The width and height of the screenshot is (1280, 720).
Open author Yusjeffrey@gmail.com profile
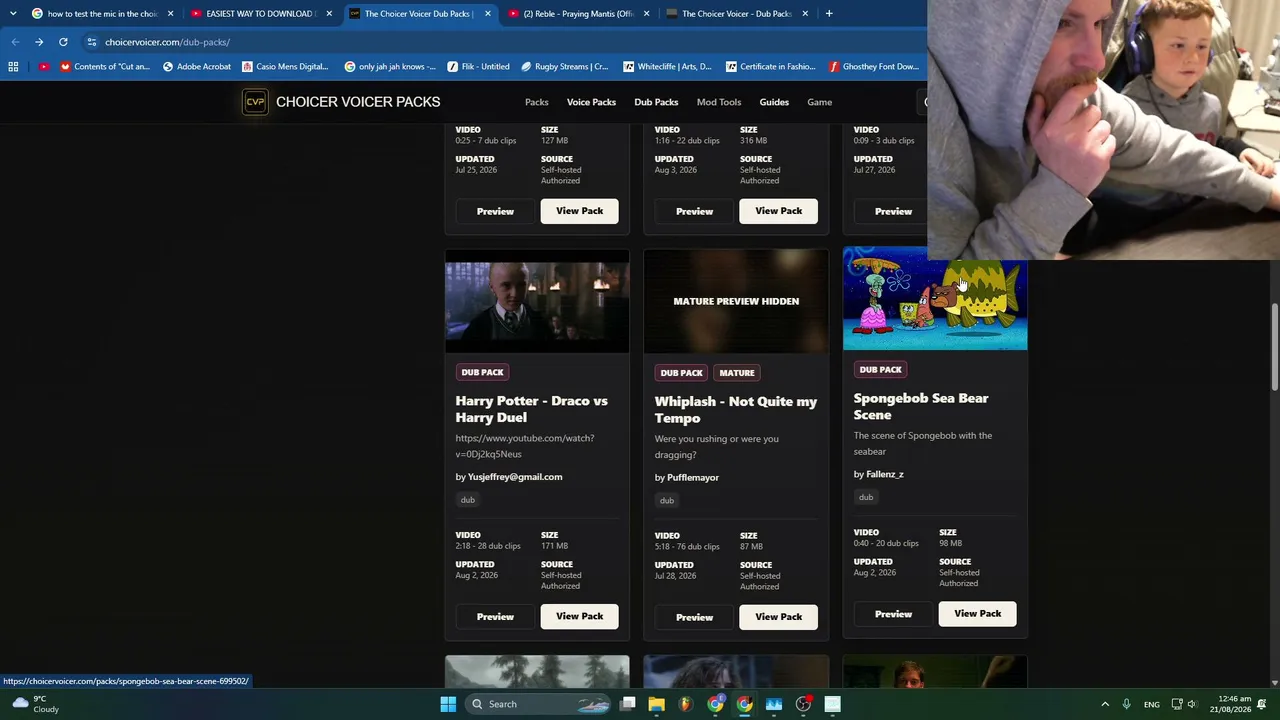click(x=515, y=477)
